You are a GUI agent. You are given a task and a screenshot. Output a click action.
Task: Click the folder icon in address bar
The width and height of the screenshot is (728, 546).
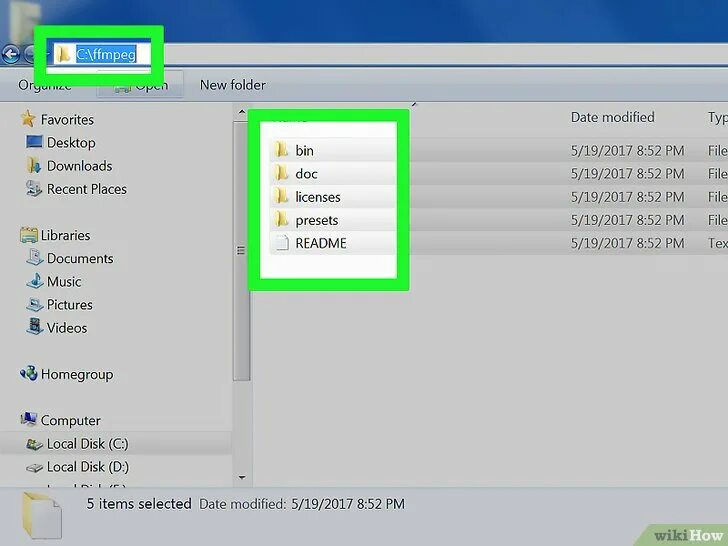(63, 54)
